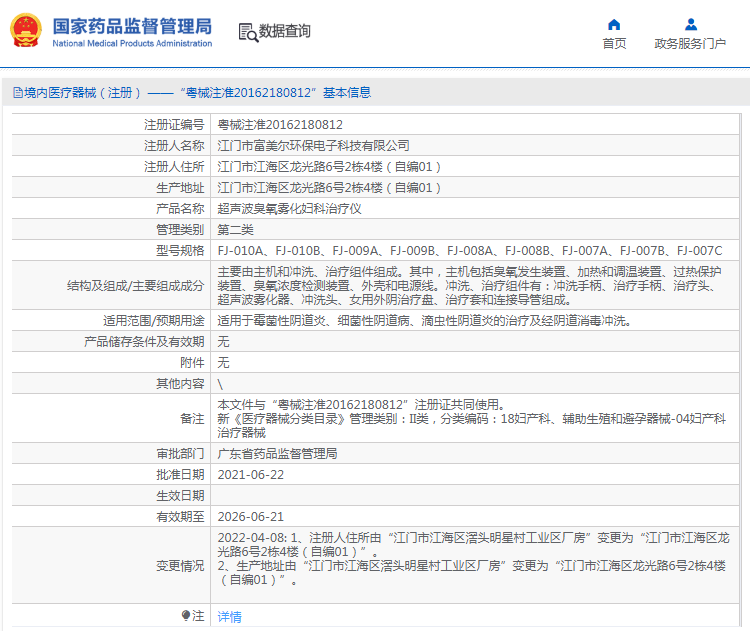This screenshot has height=631, width=750.
Task: Click the 注册证编号 row label
Action: (174, 125)
